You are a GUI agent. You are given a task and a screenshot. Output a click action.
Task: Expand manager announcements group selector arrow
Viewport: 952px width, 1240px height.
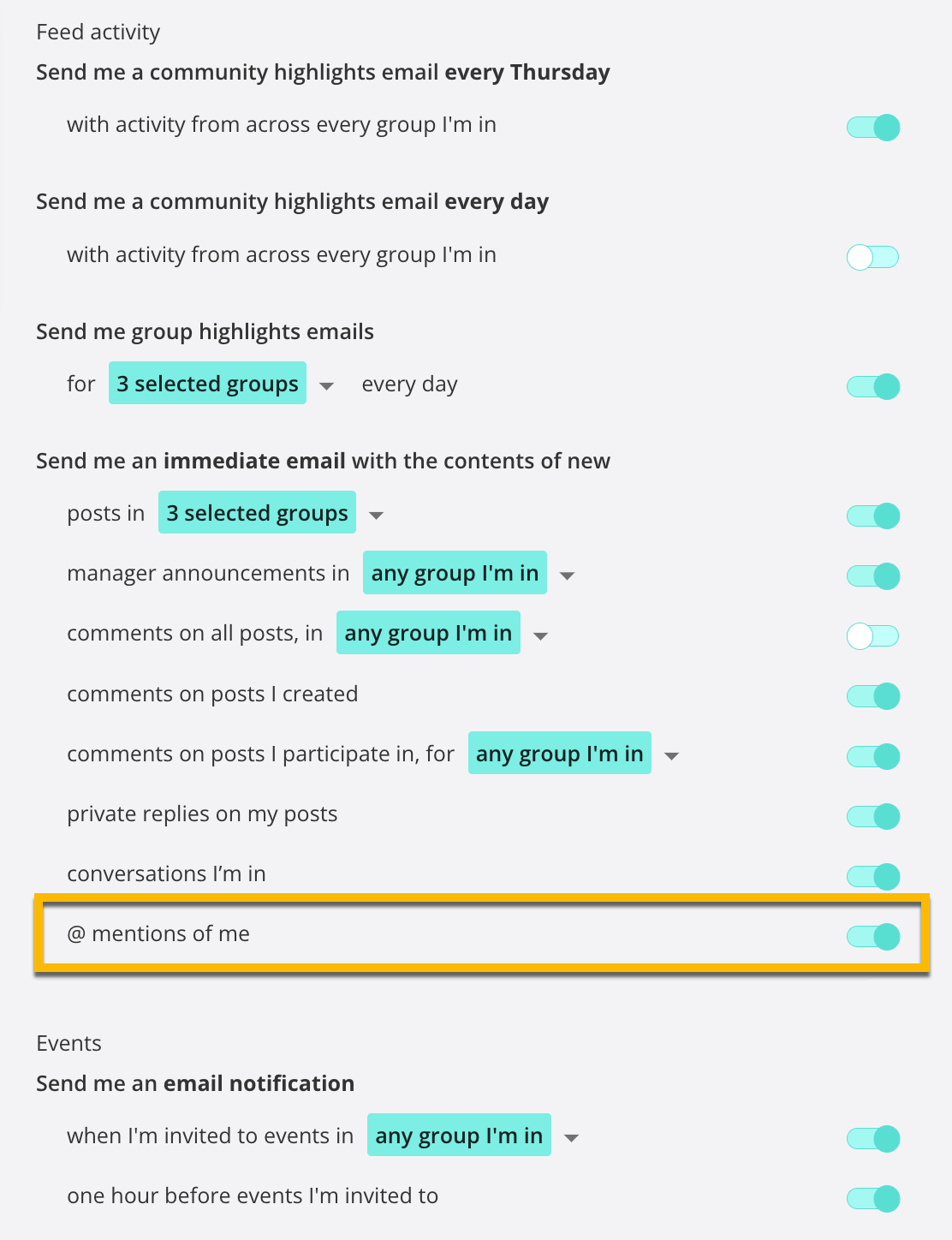coord(567,575)
